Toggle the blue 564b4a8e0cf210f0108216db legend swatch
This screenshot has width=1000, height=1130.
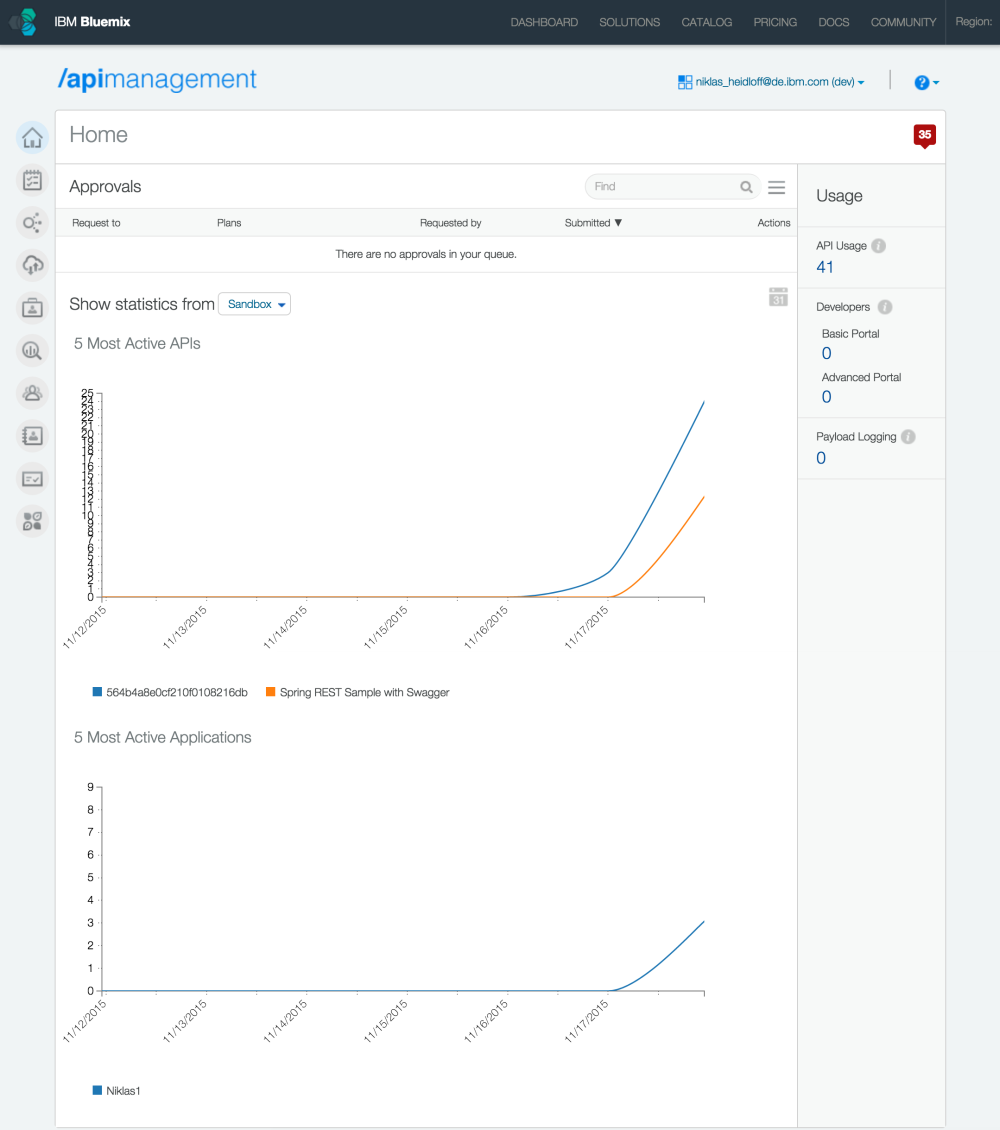(97, 692)
